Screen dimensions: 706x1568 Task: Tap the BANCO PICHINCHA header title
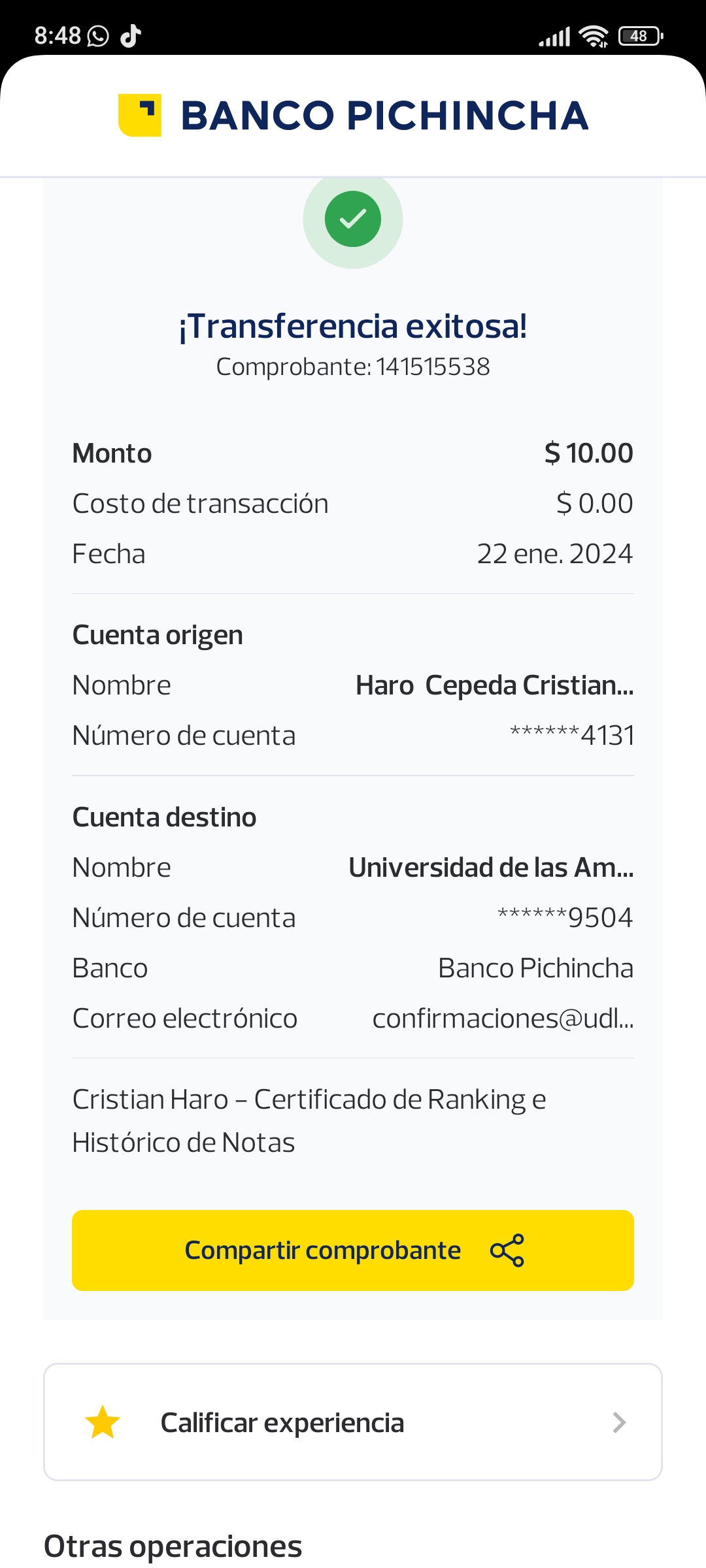(384, 116)
